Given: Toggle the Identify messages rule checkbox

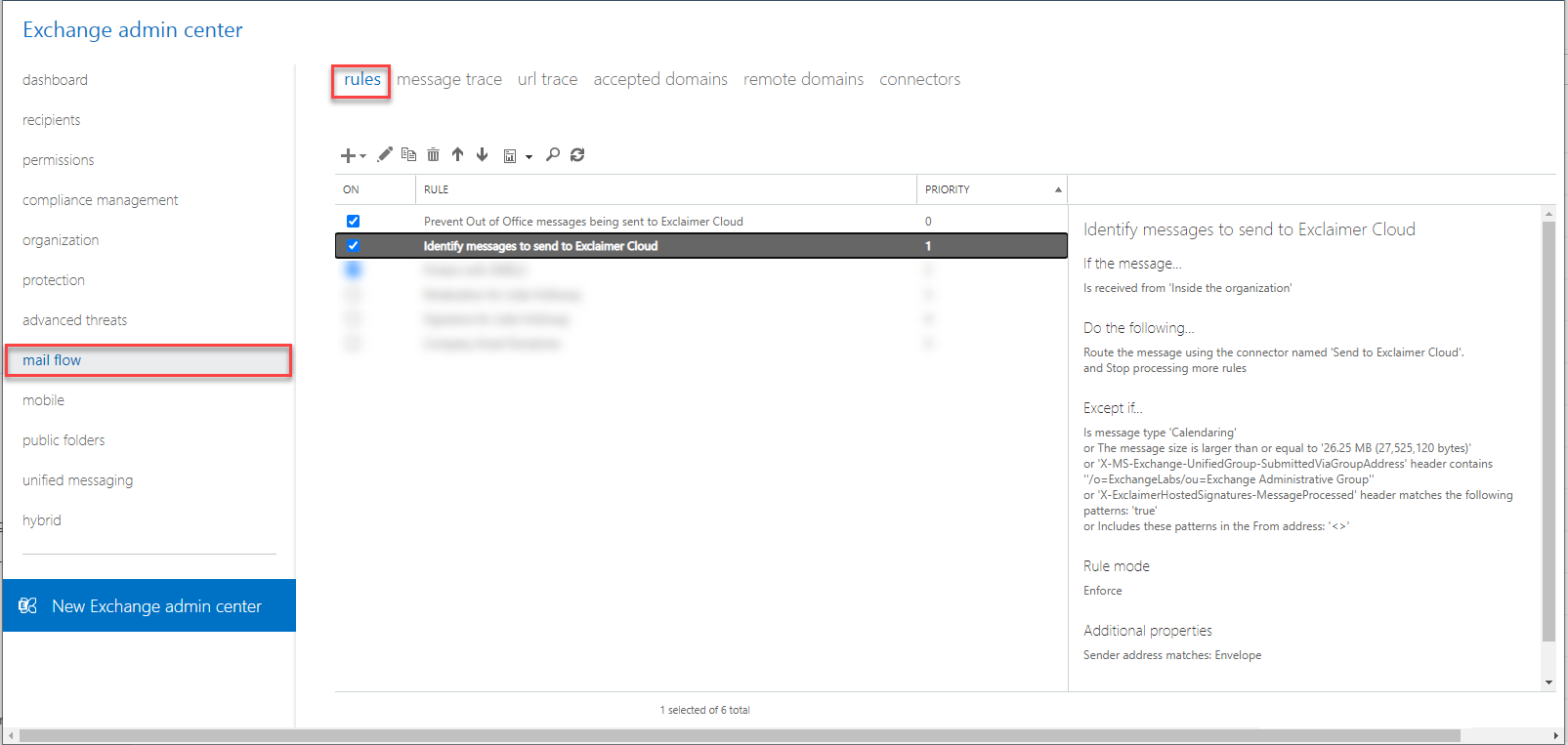Looking at the screenshot, I should click(354, 246).
